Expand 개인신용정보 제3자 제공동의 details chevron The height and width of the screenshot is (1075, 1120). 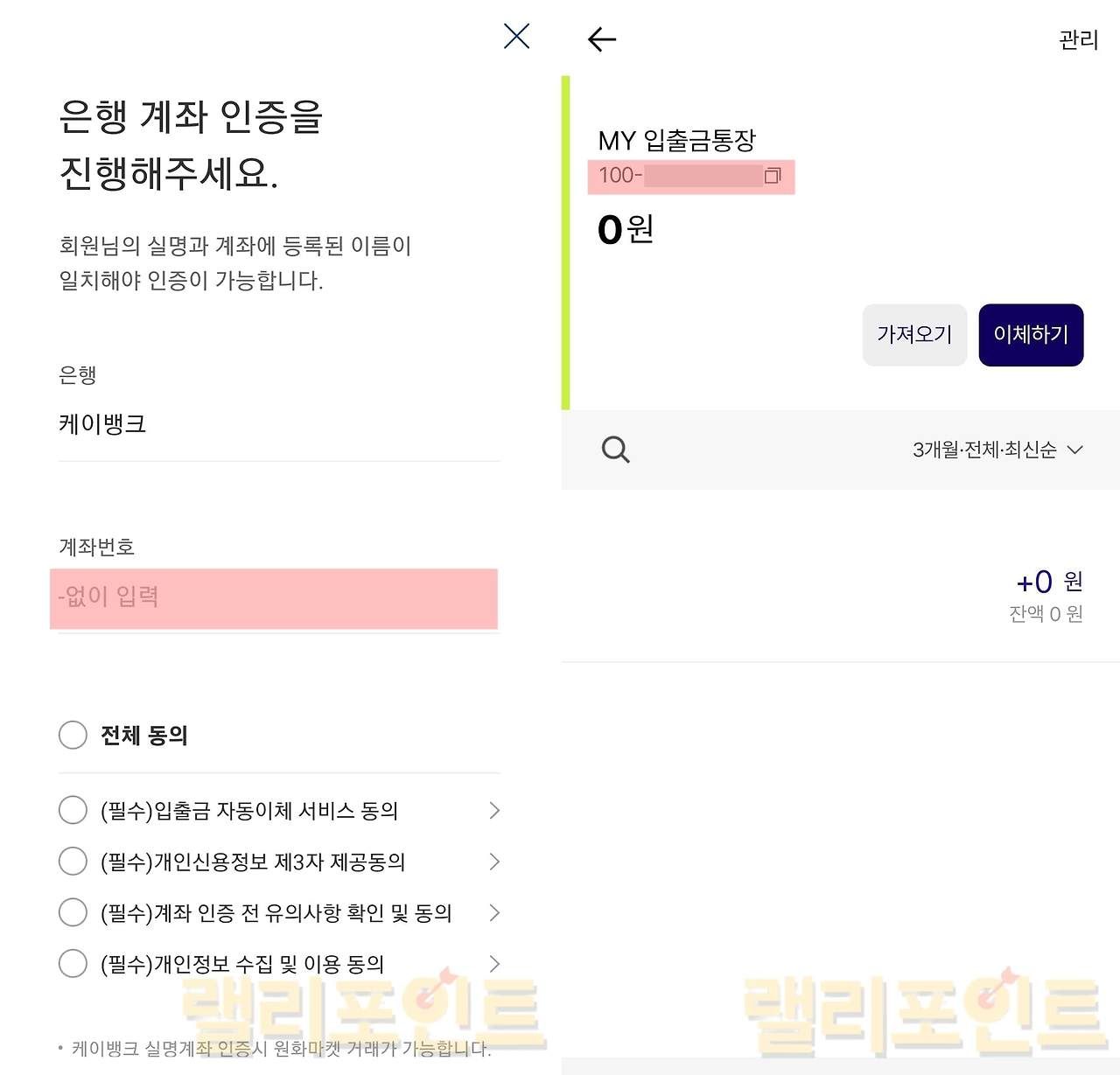(x=493, y=862)
